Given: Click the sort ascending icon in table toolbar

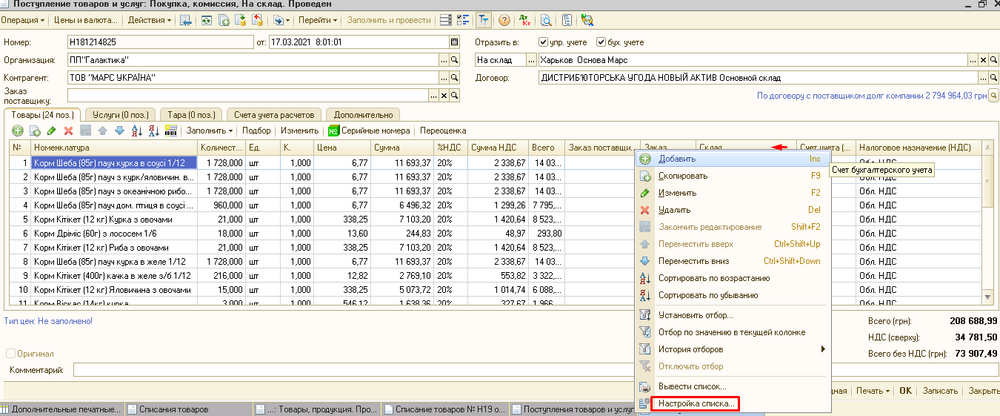Looking at the screenshot, I should pos(137,131).
